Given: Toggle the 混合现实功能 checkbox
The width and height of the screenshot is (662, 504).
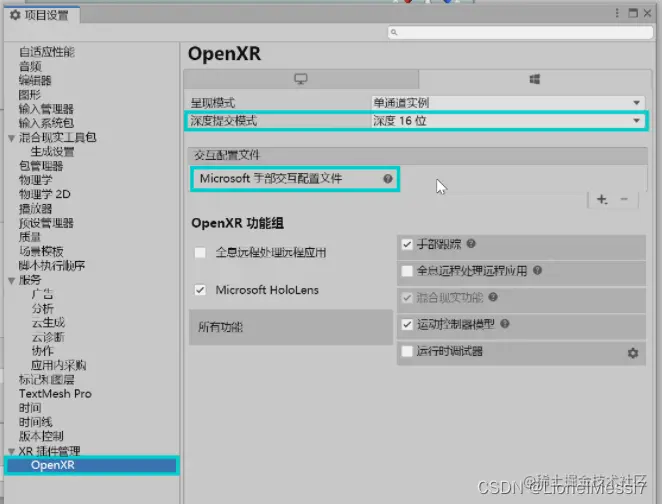Looking at the screenshot, I should (x=407, y=298).
